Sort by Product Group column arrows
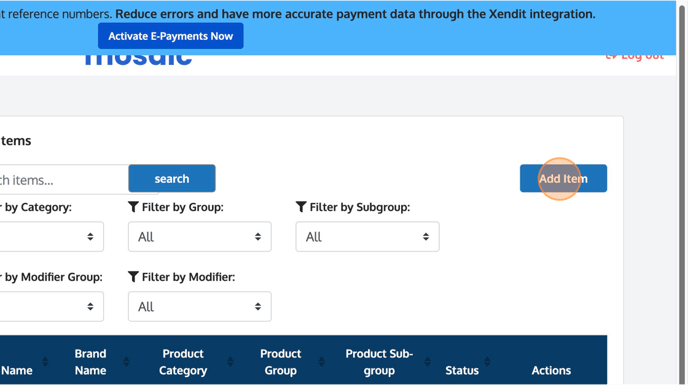Viewport: 688px width, 385px height. pos(322,362)
